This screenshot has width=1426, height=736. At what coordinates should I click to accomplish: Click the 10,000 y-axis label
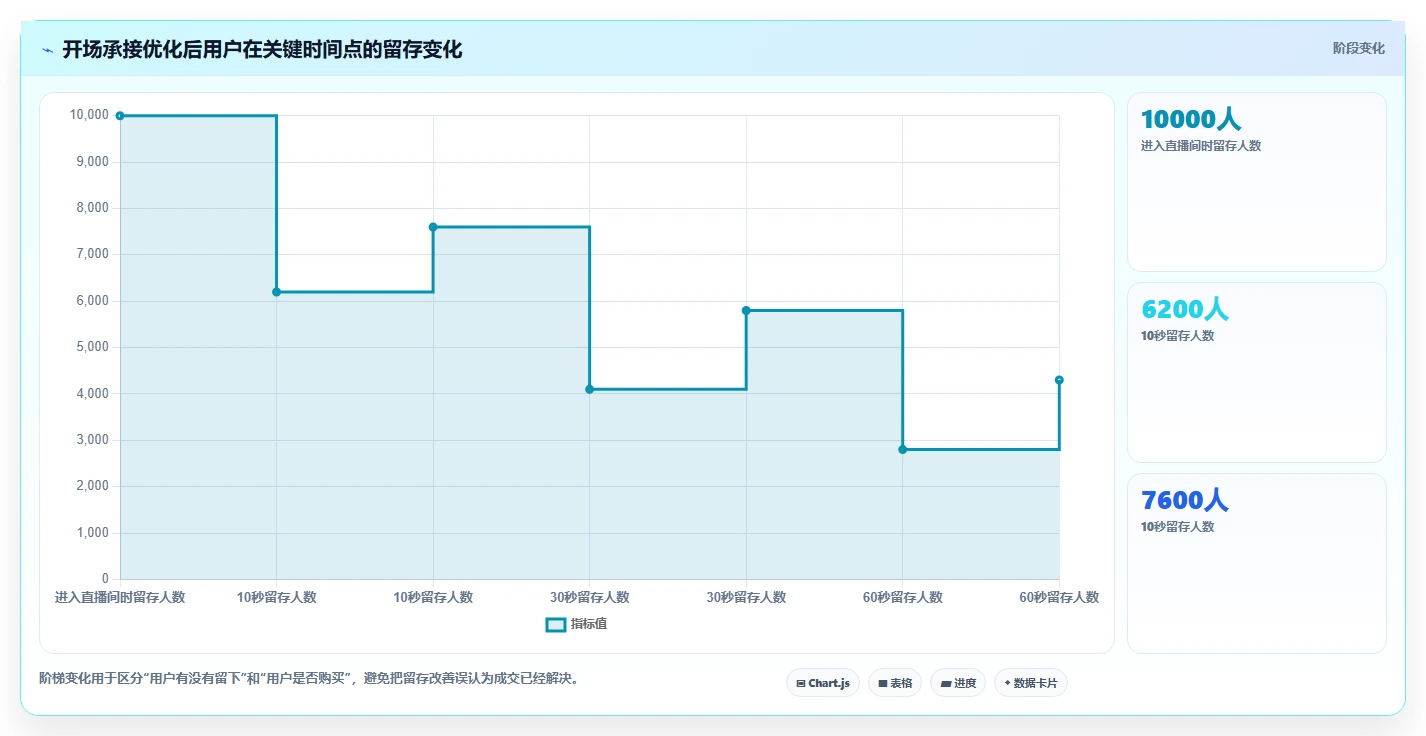[x=89, y=115]
